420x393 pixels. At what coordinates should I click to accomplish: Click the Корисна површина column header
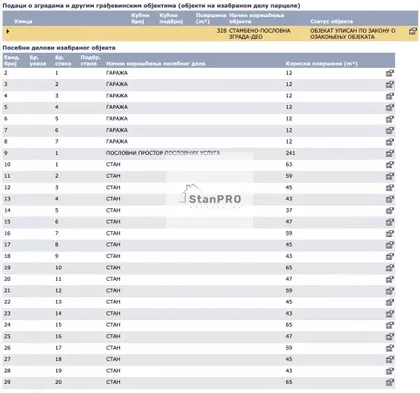click(x=321, y=63)
